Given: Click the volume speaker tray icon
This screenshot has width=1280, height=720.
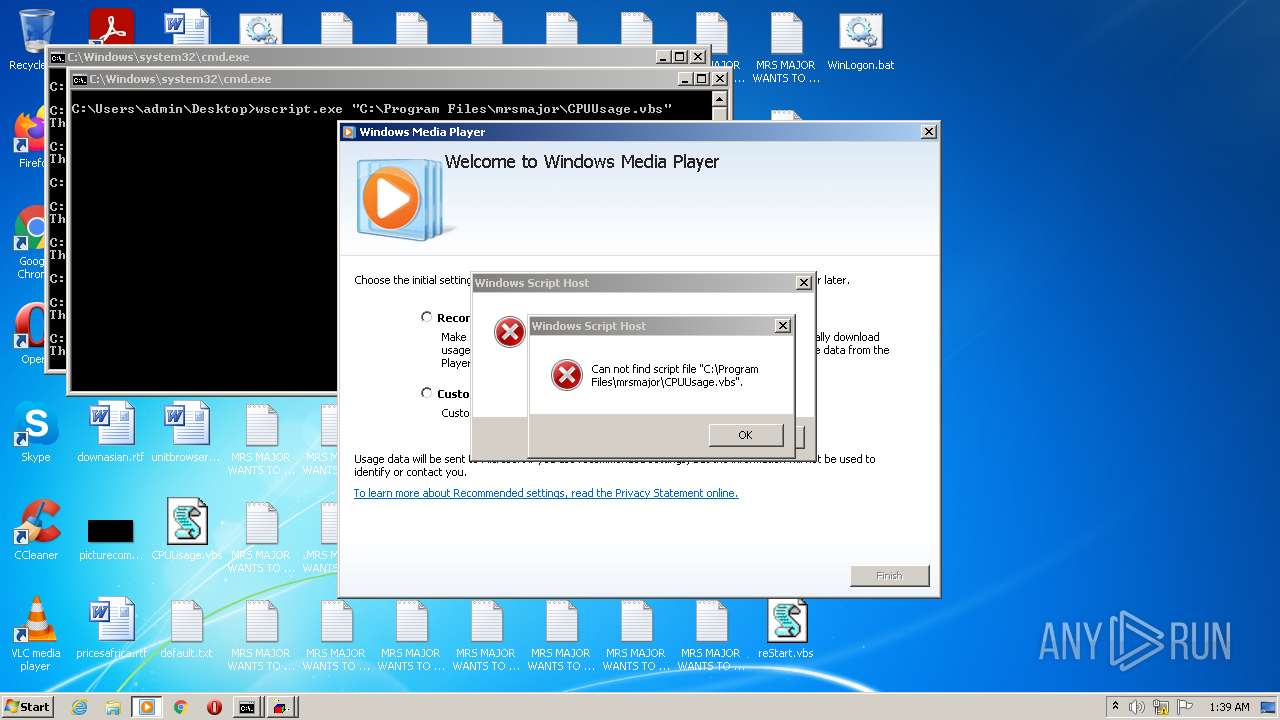Looking at the screenshot, I should (1137, 707).
